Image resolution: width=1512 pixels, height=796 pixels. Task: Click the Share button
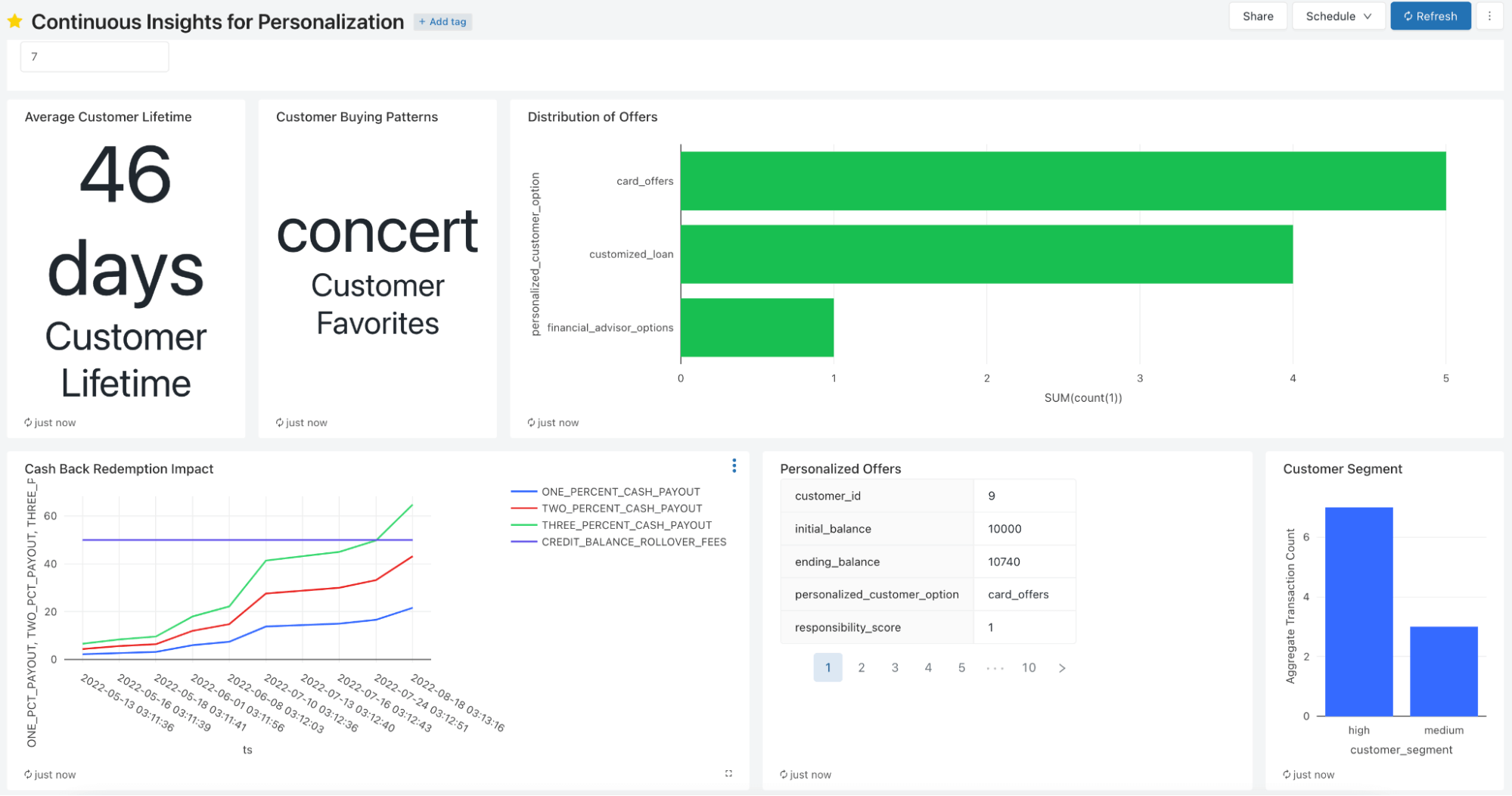pos(1257,16)
